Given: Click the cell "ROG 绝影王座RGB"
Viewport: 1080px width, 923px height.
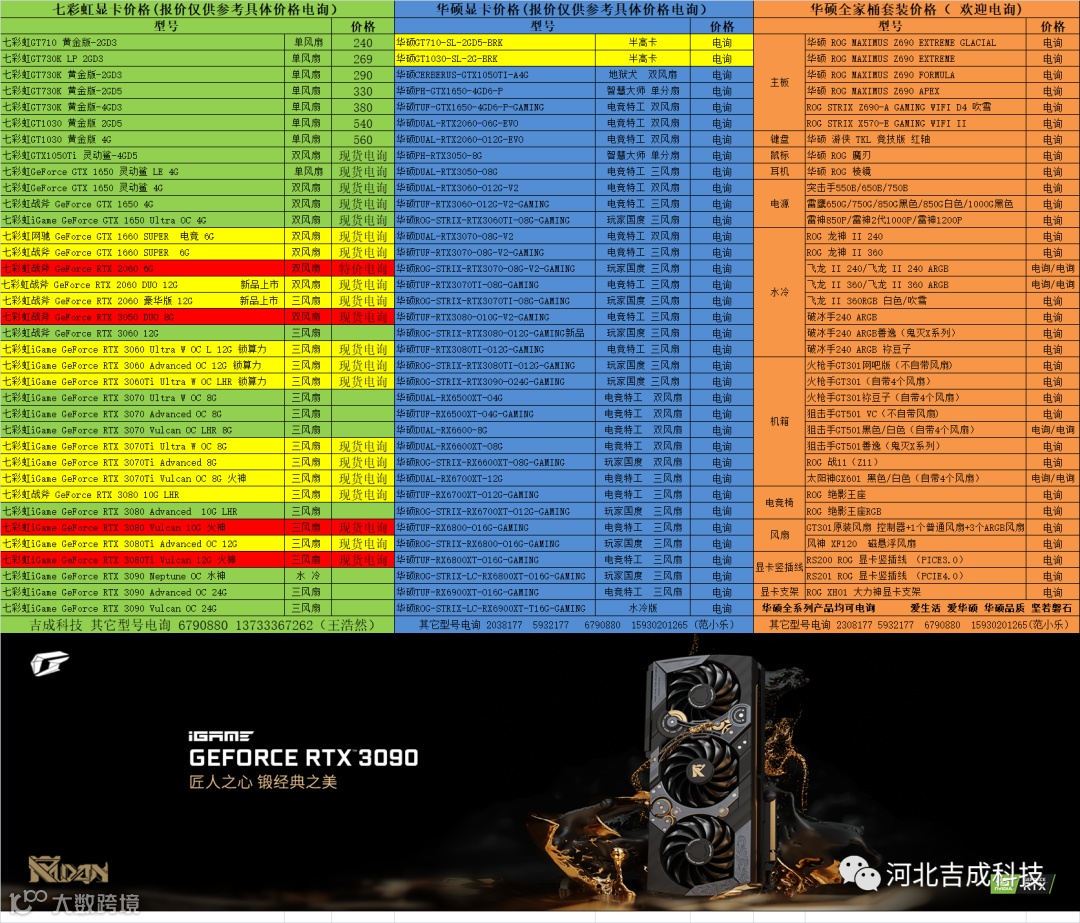Looking at the screenshot, I should [x=915, y=511].
